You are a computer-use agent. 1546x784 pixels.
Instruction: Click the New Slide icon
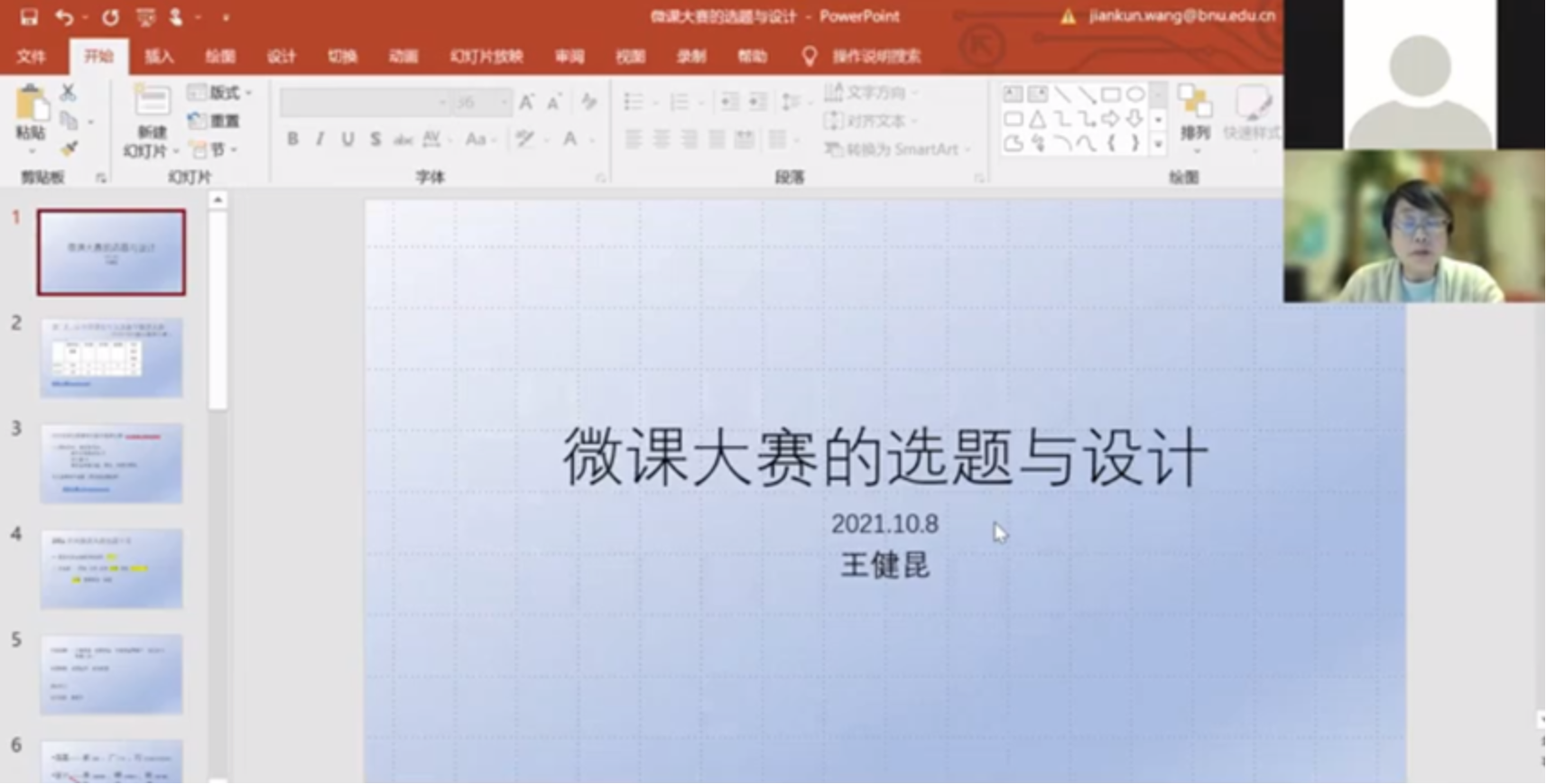[152, 103]
